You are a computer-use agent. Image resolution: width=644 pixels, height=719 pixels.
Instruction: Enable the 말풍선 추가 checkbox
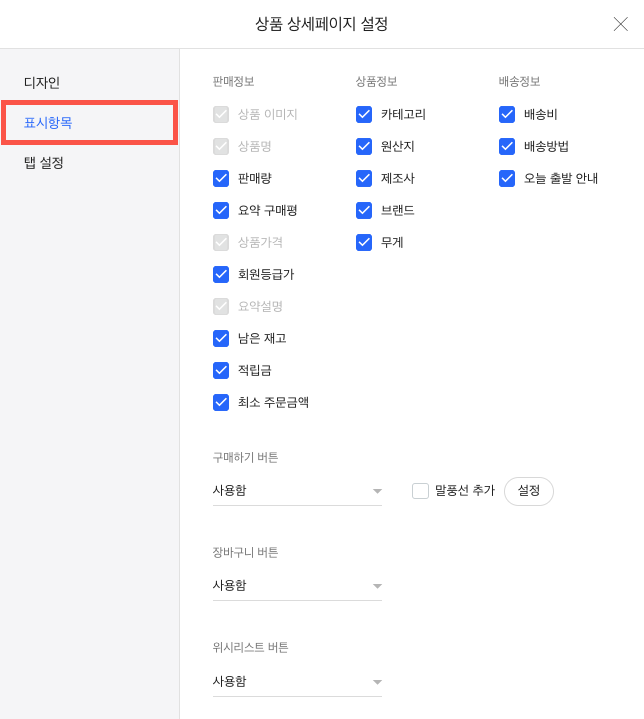(420, 491)
